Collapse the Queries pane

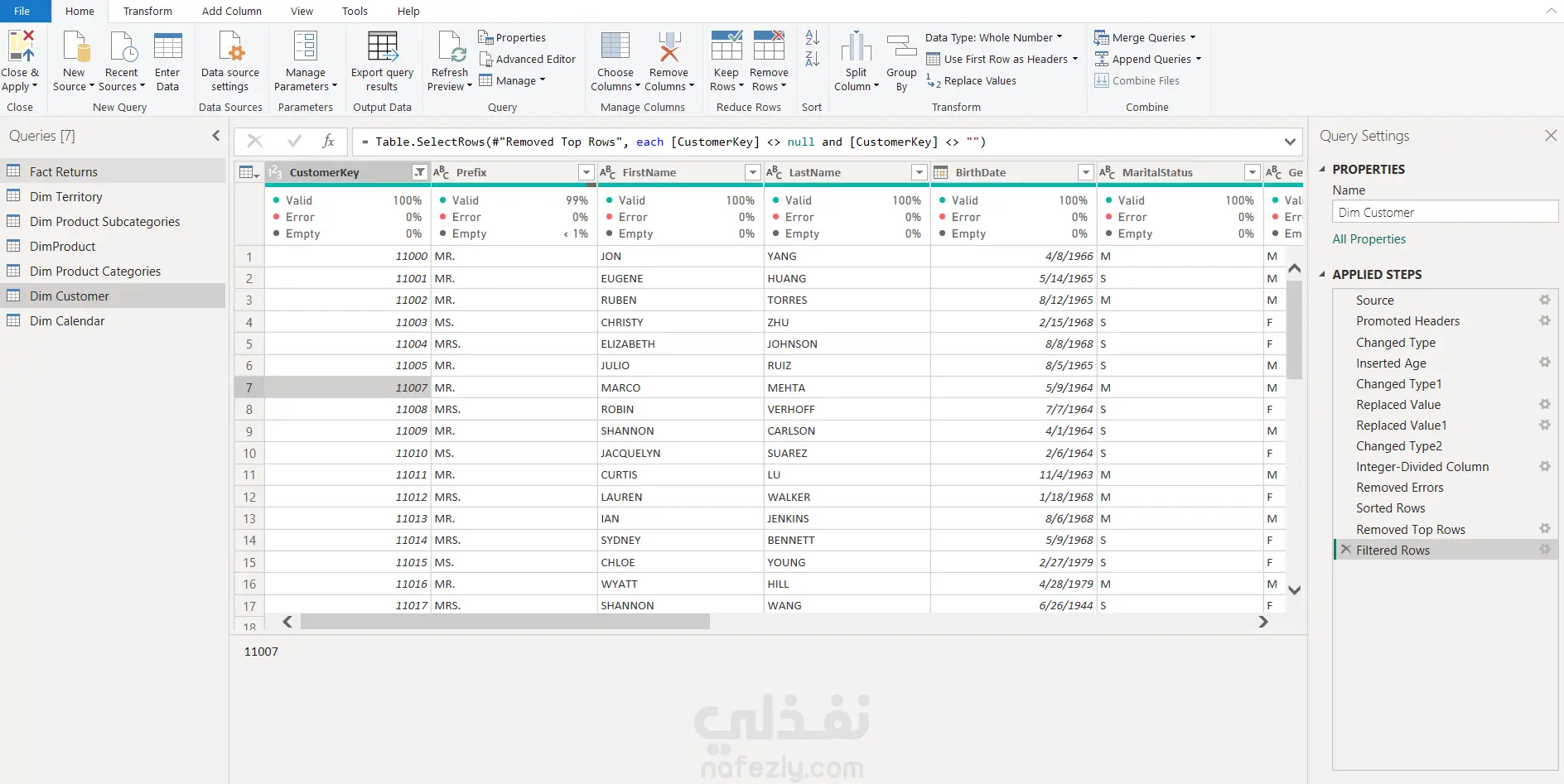(216, 136)
